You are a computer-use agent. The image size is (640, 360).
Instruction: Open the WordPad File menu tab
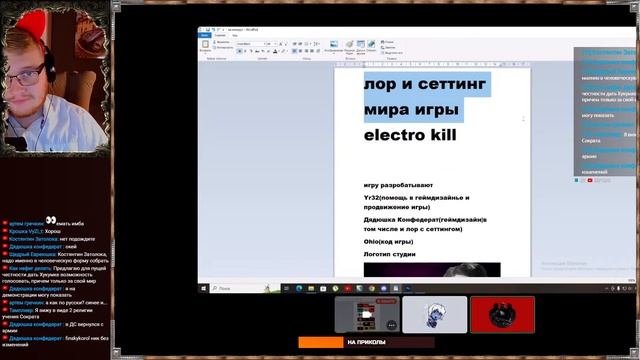(x=204, y=36)
